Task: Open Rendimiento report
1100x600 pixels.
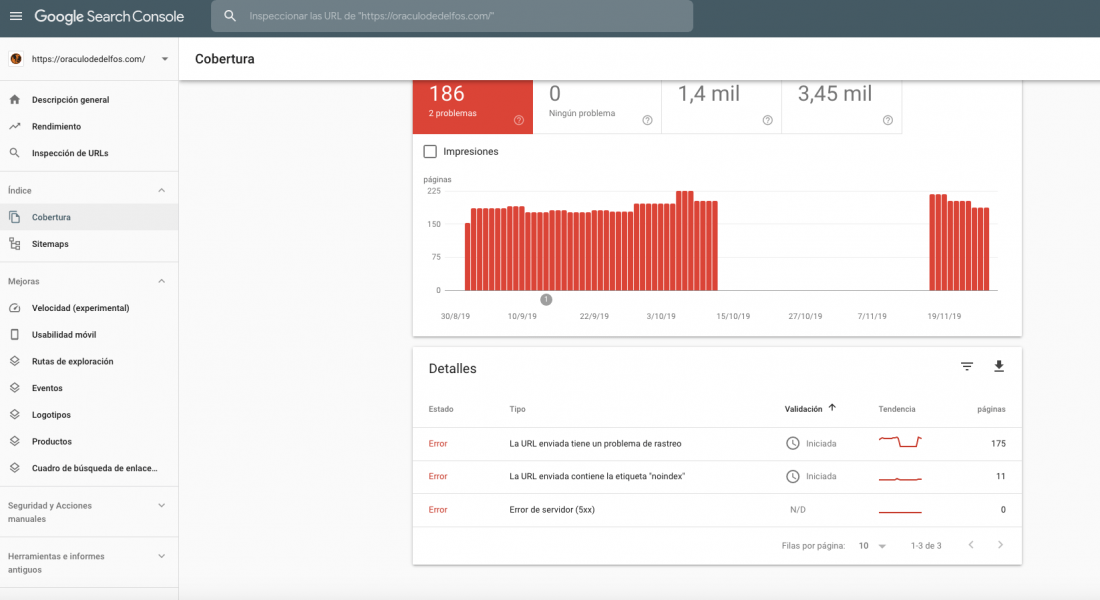Action: tap(89, 126)
